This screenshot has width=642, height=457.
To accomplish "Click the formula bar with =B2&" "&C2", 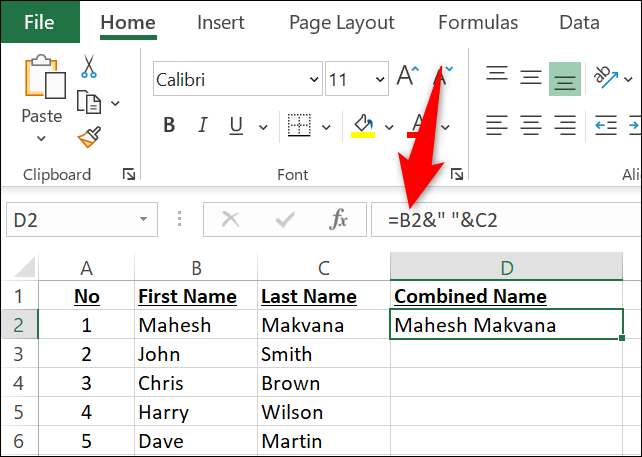I will [x=506, y=219].
